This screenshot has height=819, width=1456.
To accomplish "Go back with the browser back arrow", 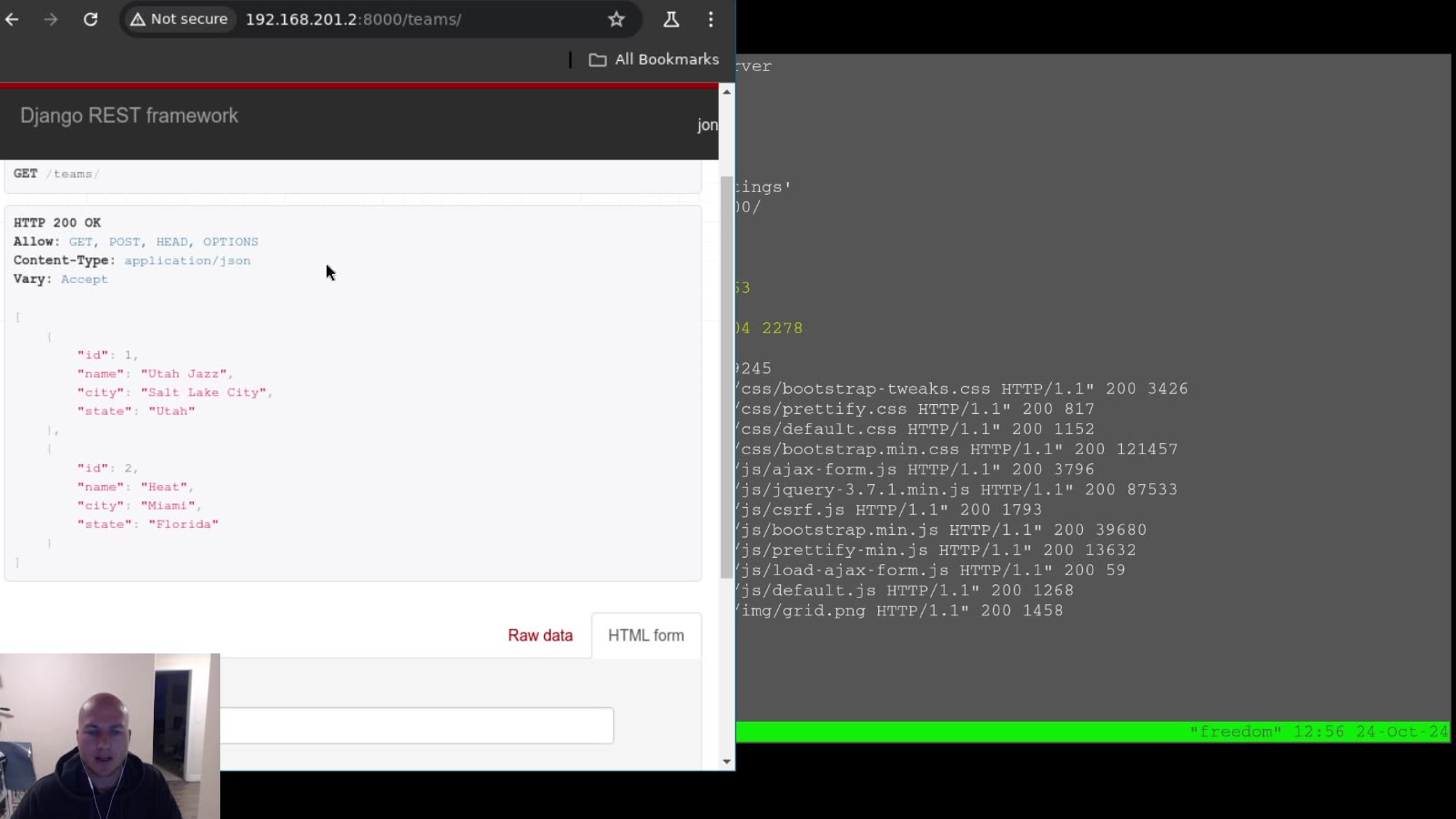I will click(x=12, y=19).
